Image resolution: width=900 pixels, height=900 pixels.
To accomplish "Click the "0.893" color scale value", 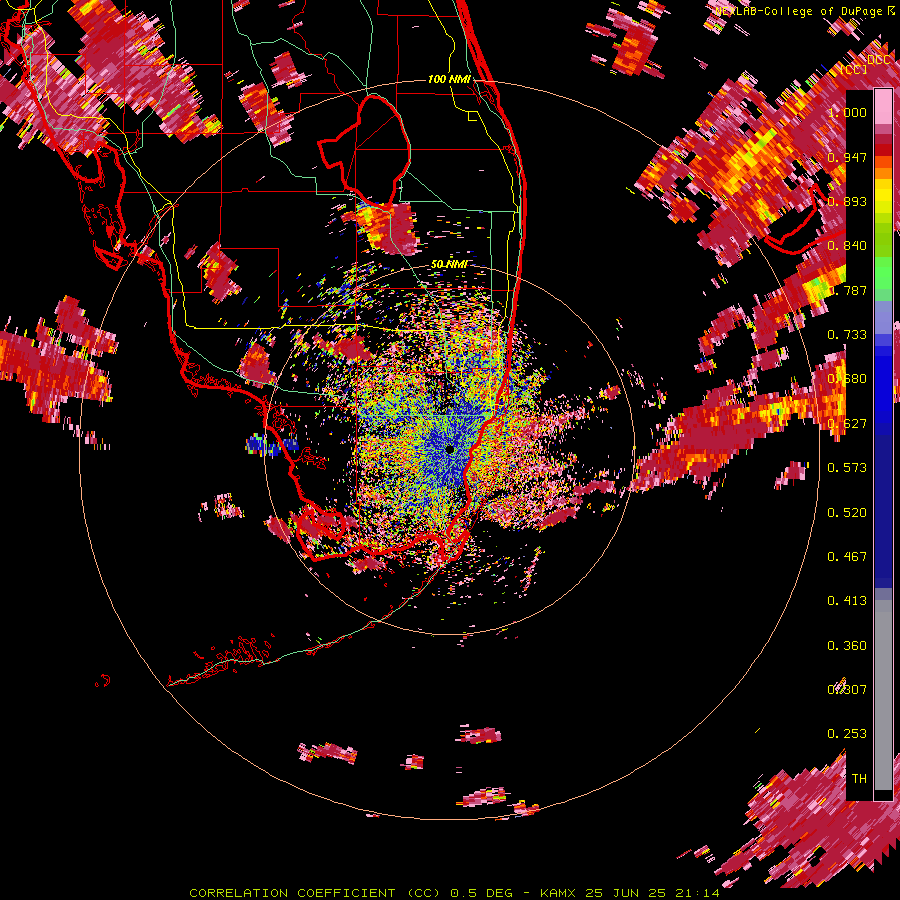I will point(847,201).
